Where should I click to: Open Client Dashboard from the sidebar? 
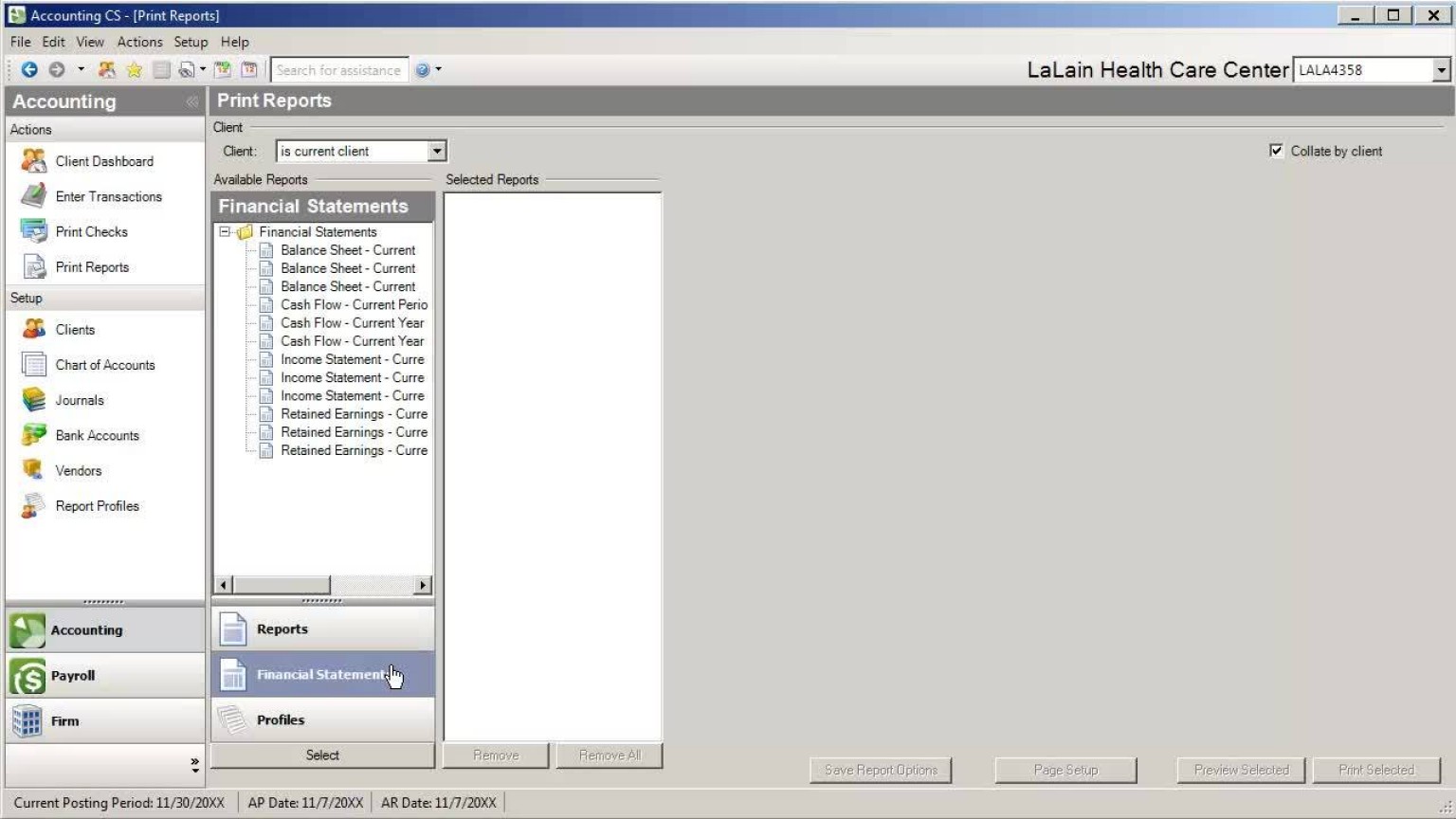click(103, 161)
